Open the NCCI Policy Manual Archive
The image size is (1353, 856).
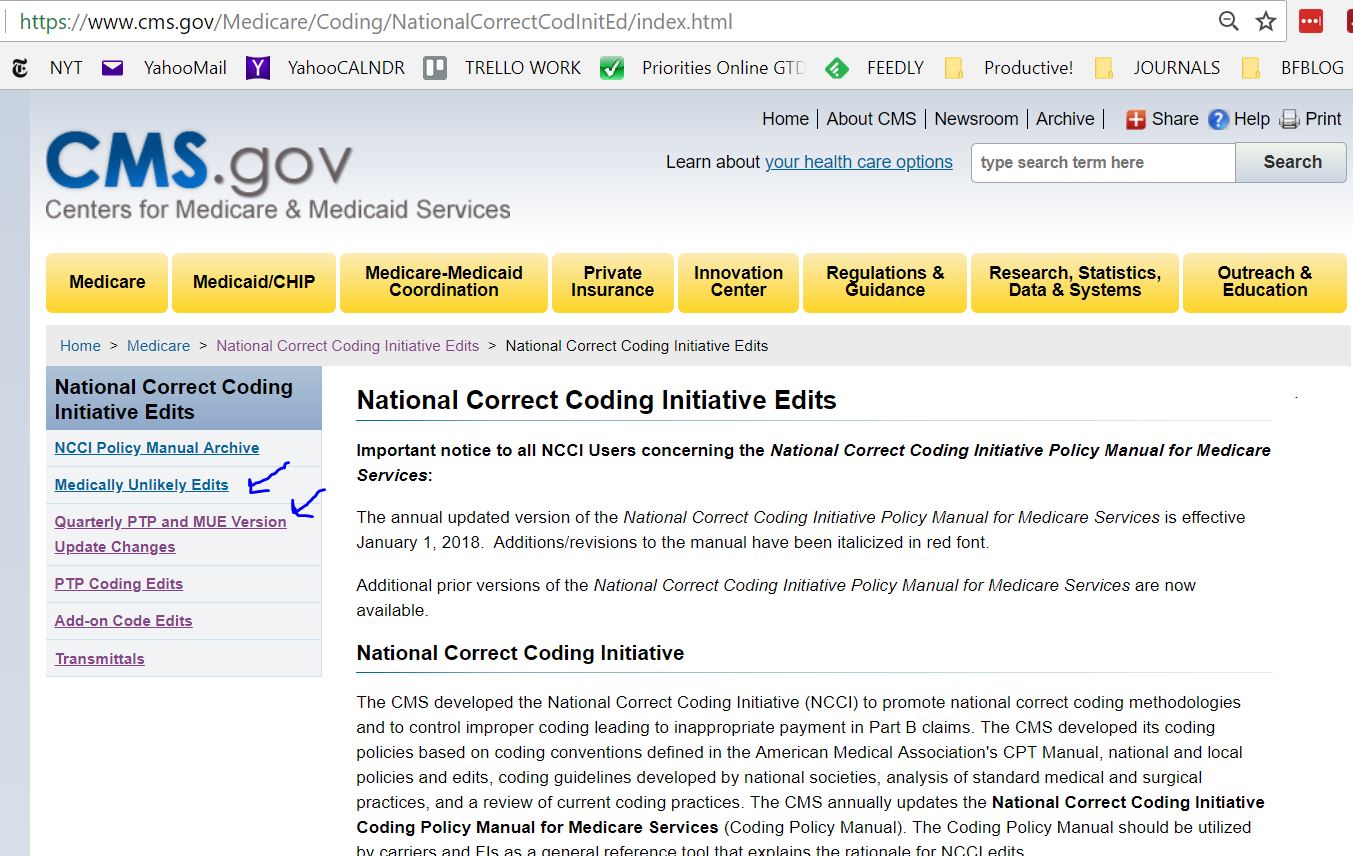point(157,447)
